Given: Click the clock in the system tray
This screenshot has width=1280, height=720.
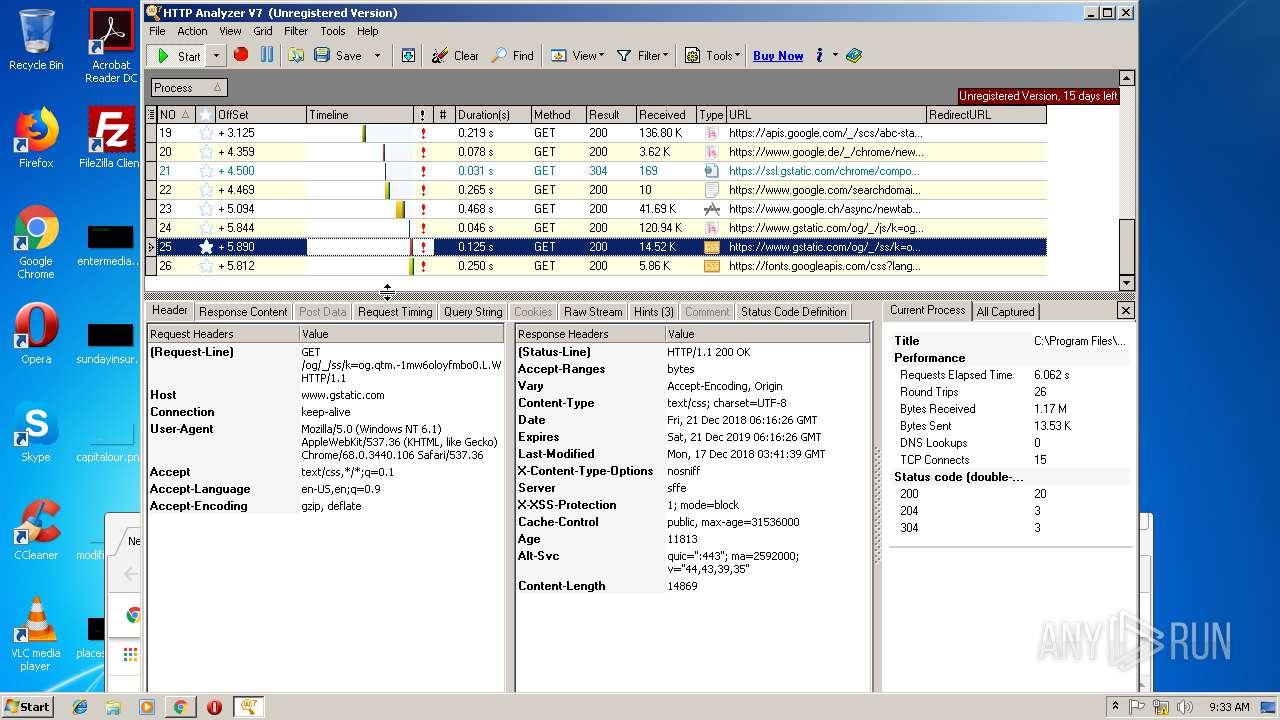Looking at the screenshot, I should pyautogui.click(x=1229, y=707).
